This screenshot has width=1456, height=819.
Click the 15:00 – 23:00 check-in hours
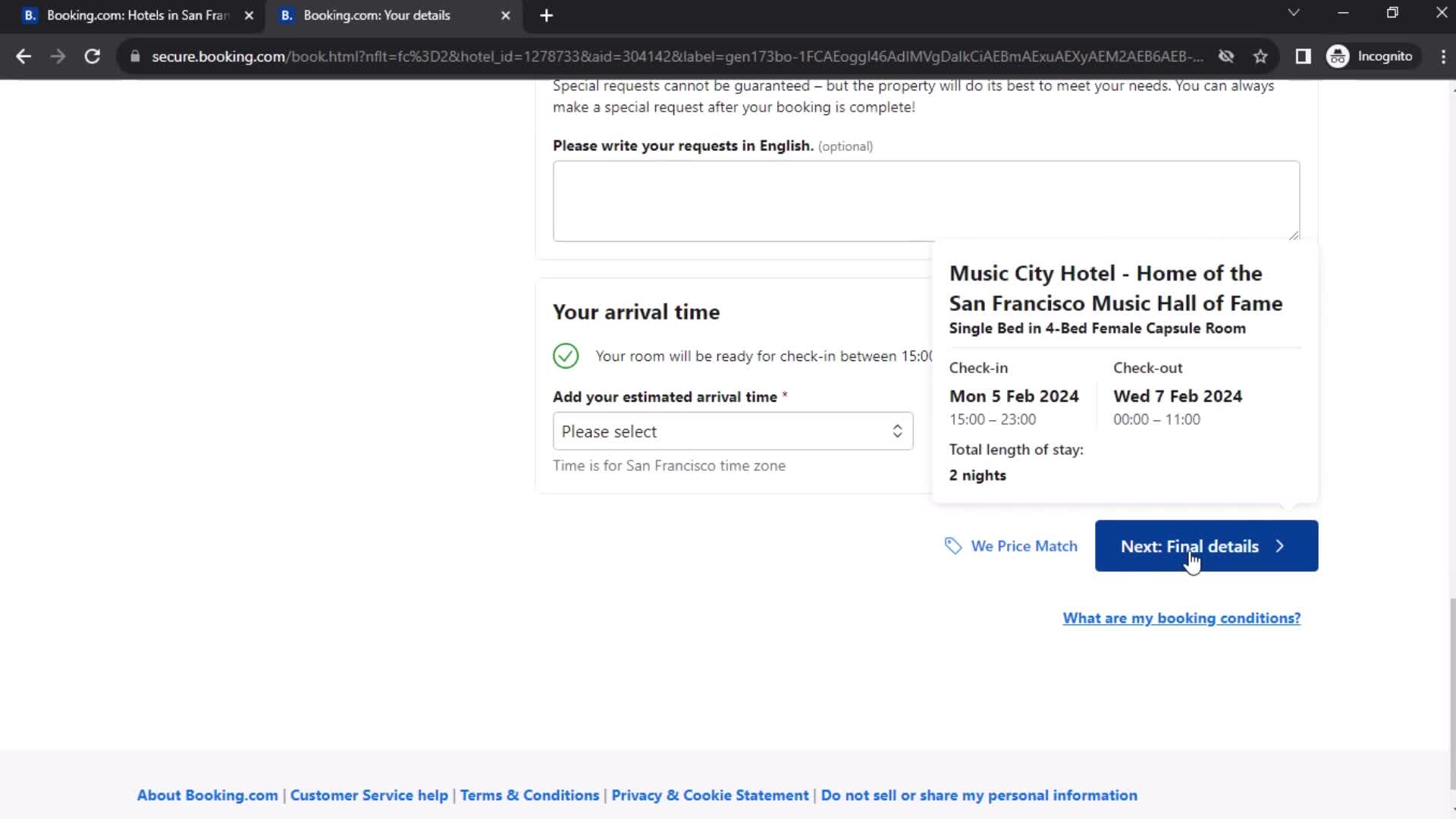(992, 419)
